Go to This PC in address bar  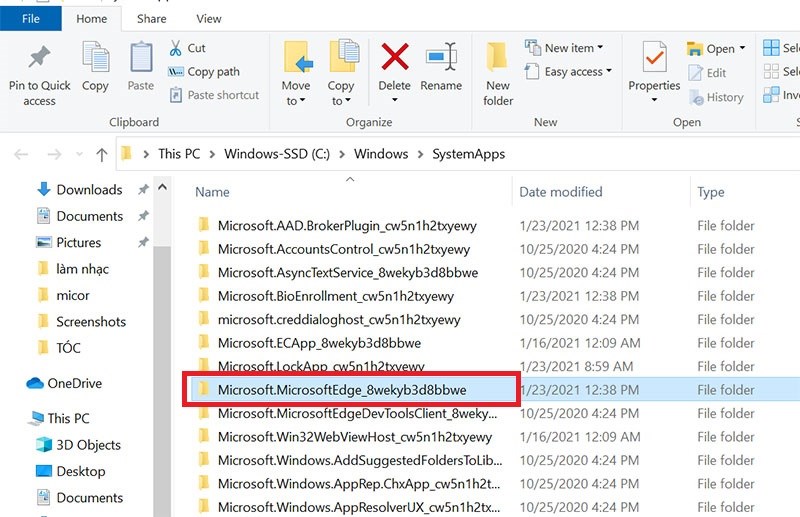tap(179, 154)
